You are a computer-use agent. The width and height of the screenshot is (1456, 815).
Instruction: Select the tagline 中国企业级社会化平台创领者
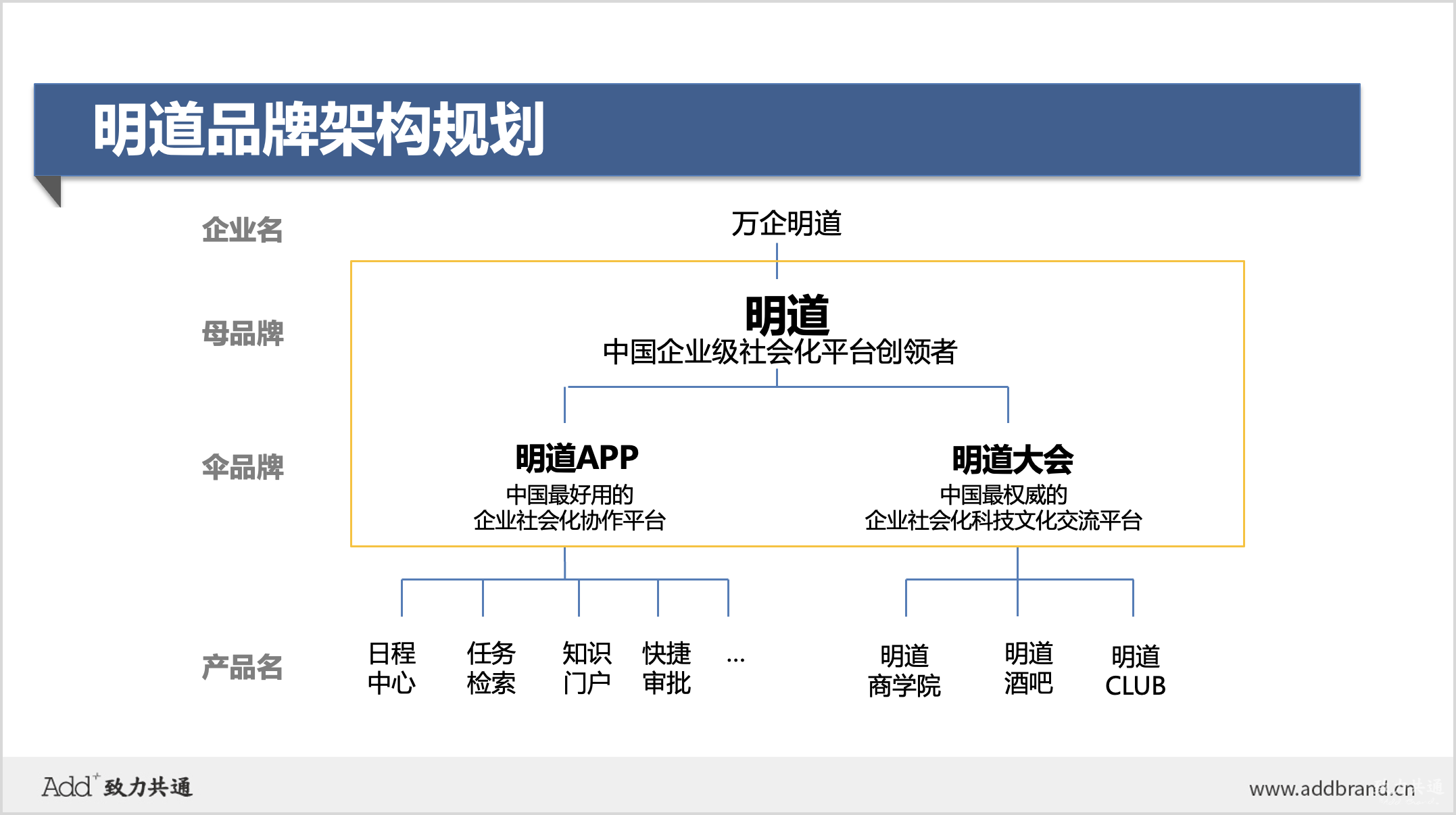point(779,352)
